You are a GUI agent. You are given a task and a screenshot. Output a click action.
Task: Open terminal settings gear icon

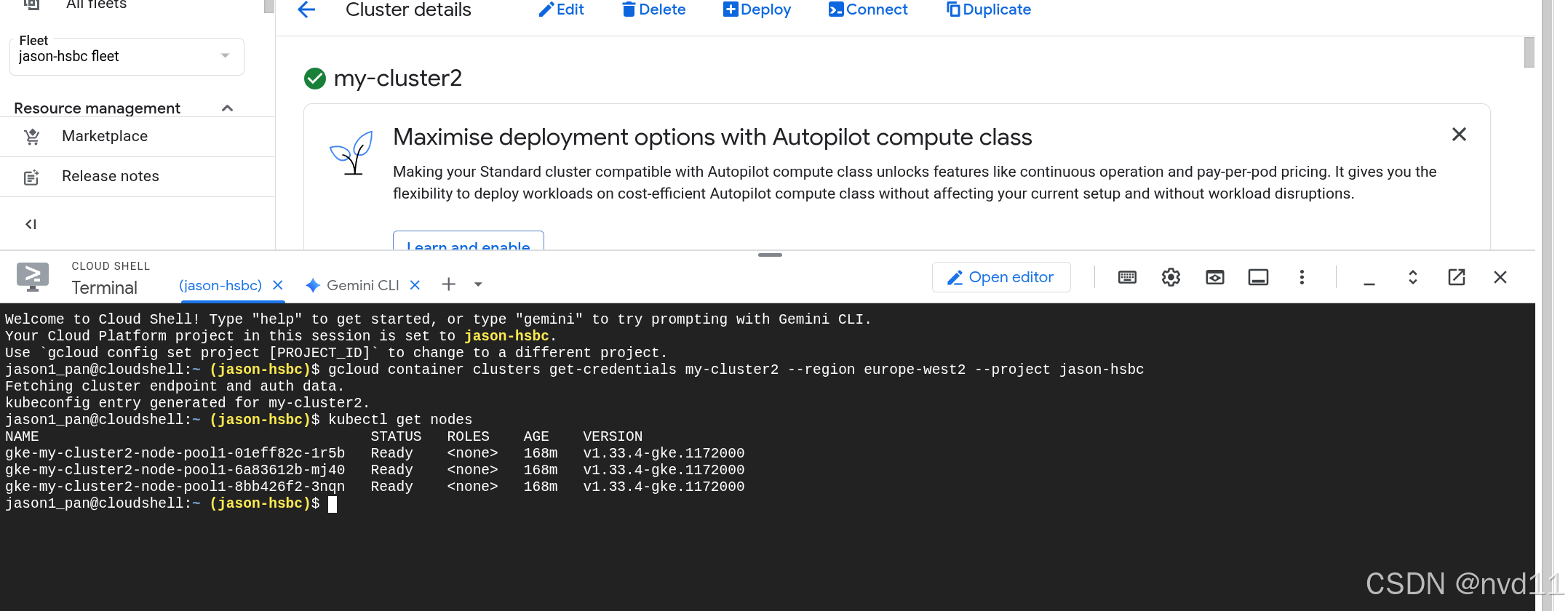(1171, 277)
